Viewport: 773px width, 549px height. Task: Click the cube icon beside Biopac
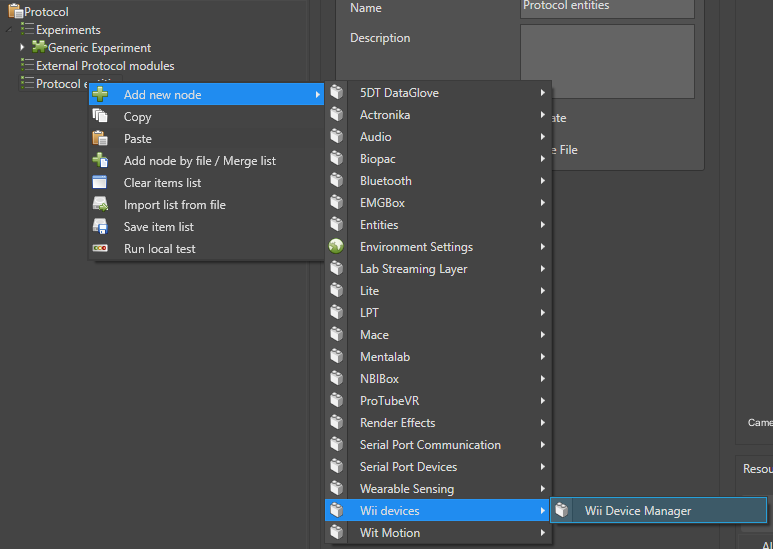click(x=337, y=158)
